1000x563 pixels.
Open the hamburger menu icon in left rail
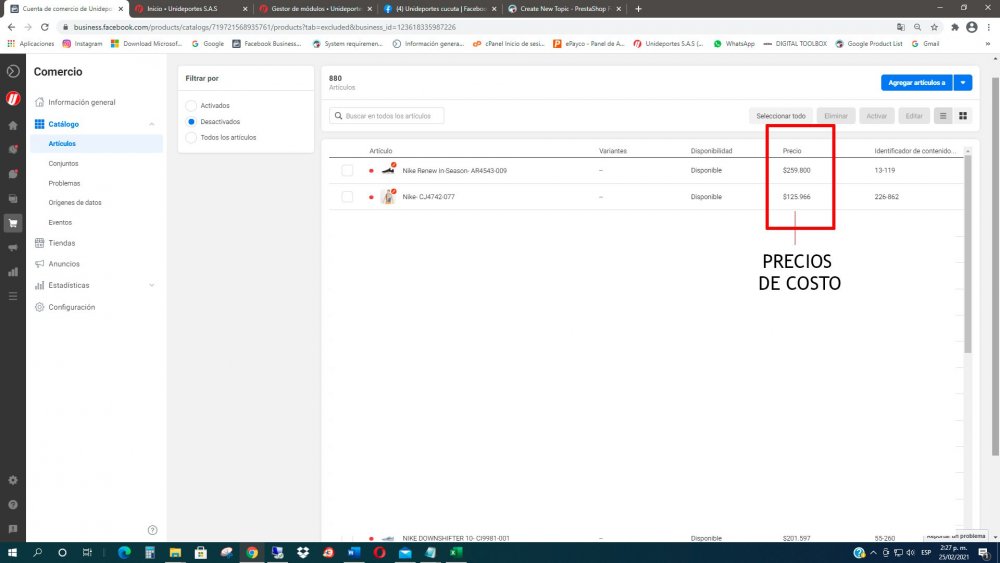point(13,296)
